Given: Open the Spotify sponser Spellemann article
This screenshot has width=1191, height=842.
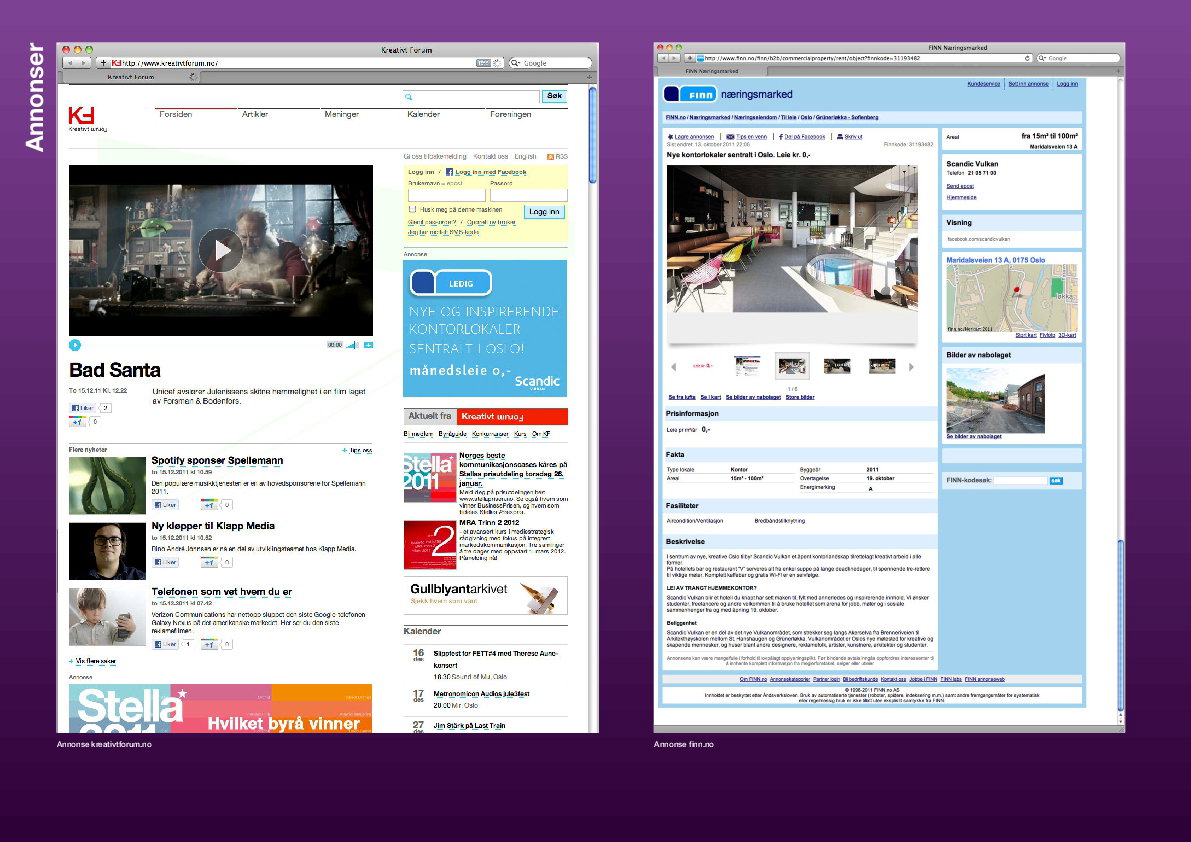Looking at the screenshot, I should pos(217,460).
